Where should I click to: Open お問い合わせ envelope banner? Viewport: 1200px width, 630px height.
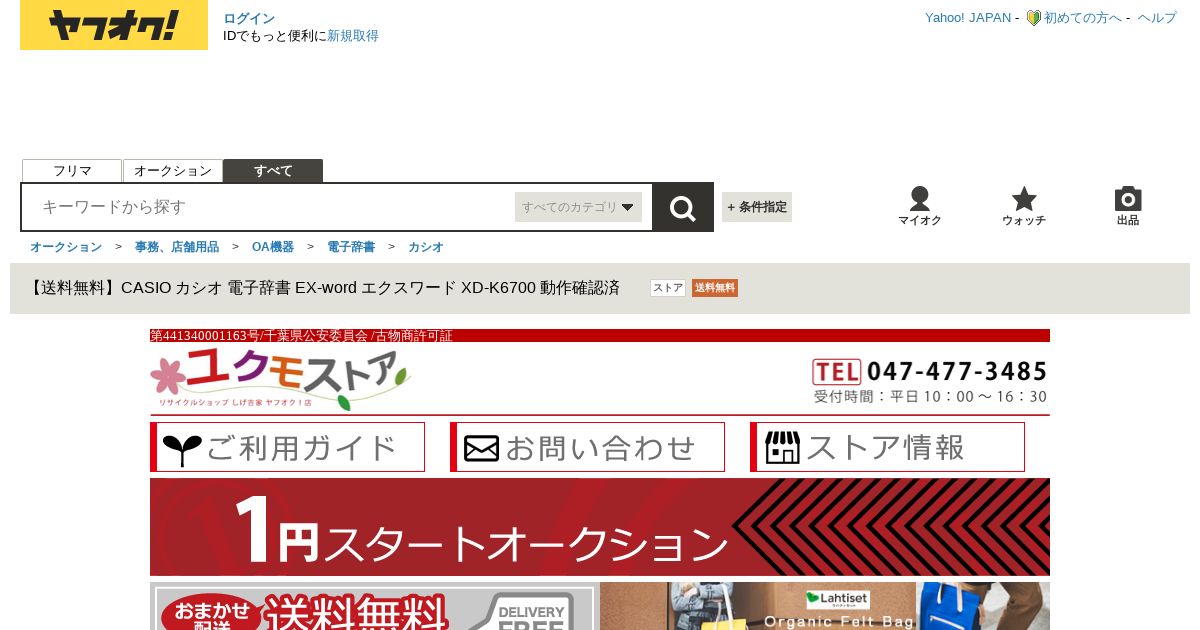pyautogui.click(x=588, y=447)
